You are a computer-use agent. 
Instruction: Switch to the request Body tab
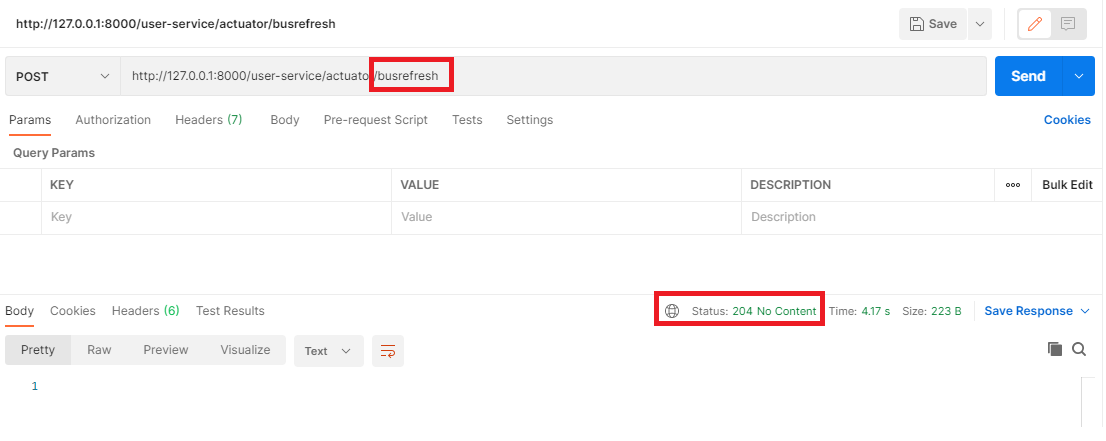click(x=285, y=120)
